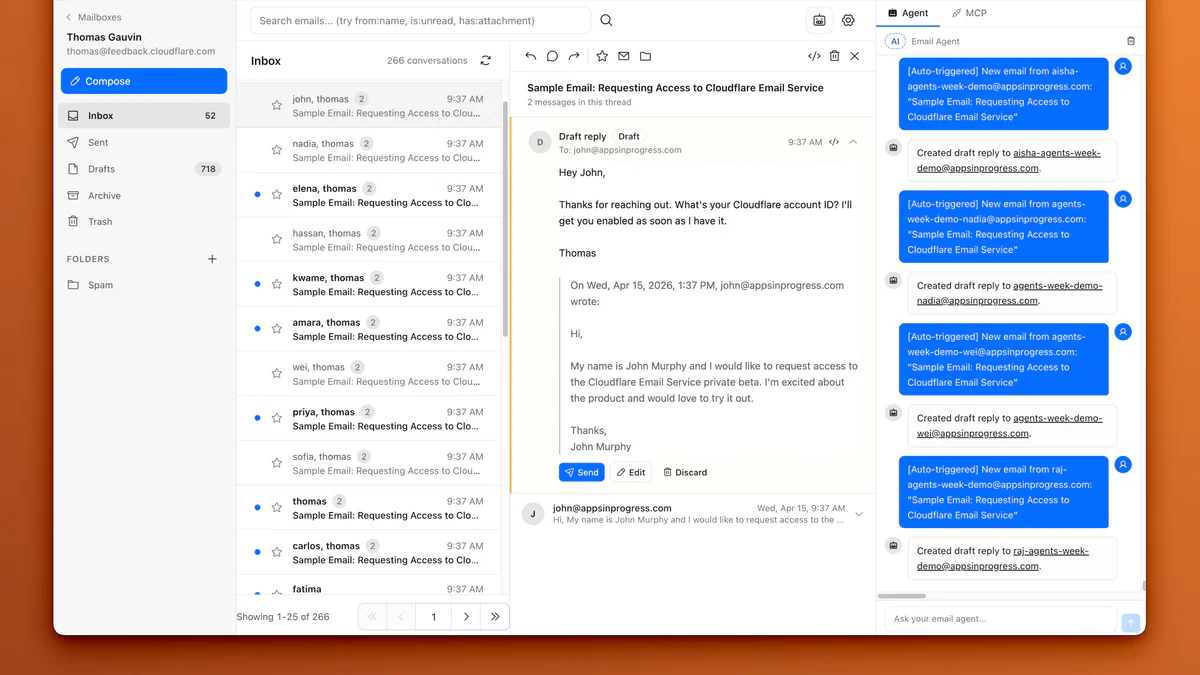Viewport: 1200px width, 675px height.
Task: Forward the email with the forward arrow icon
Action: [573, 56]
